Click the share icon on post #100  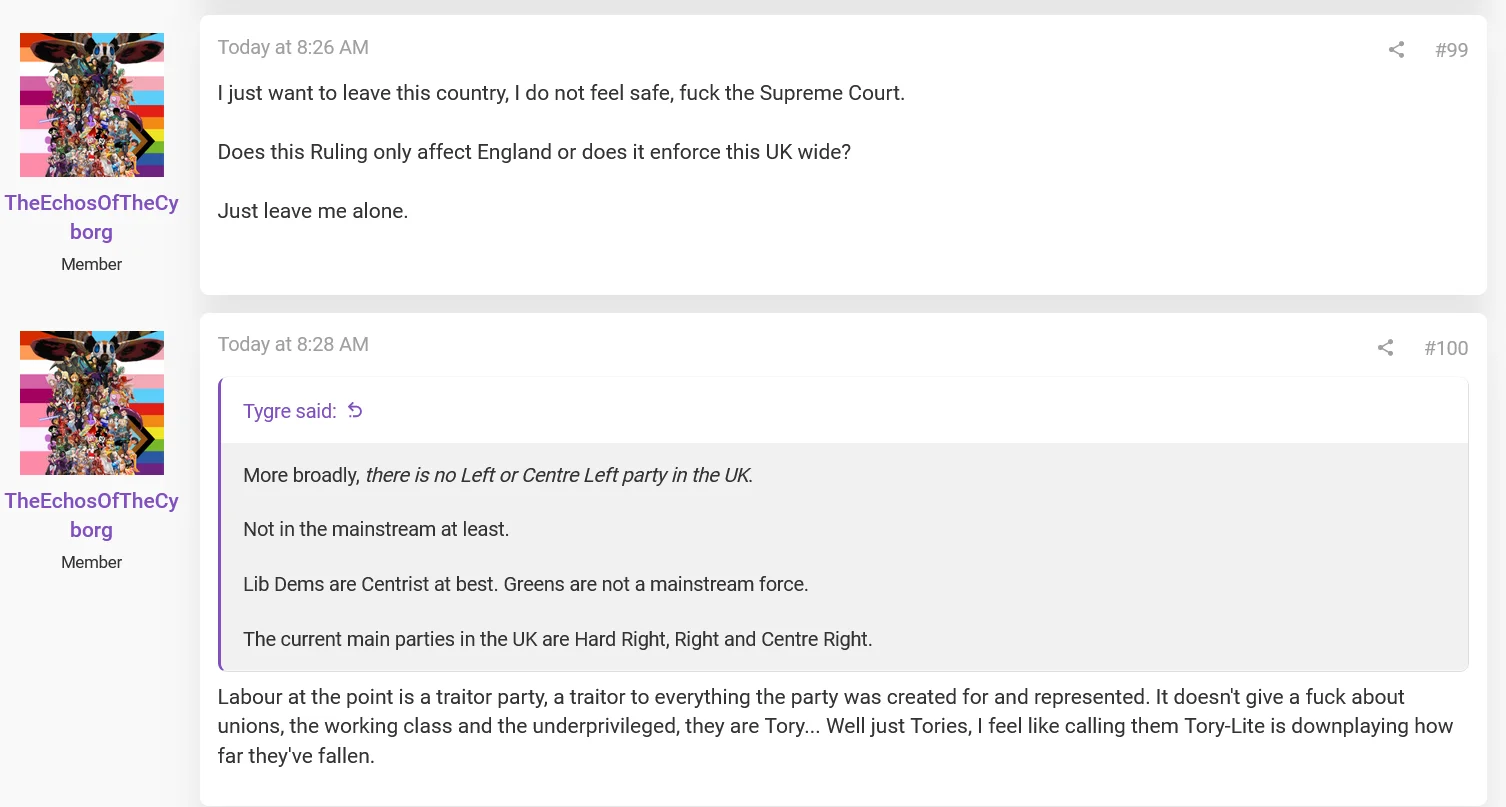pos(1385,347)
